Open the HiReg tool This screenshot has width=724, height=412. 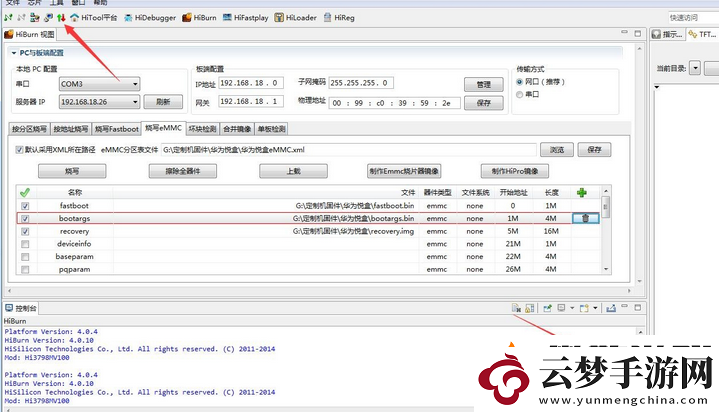339,18
